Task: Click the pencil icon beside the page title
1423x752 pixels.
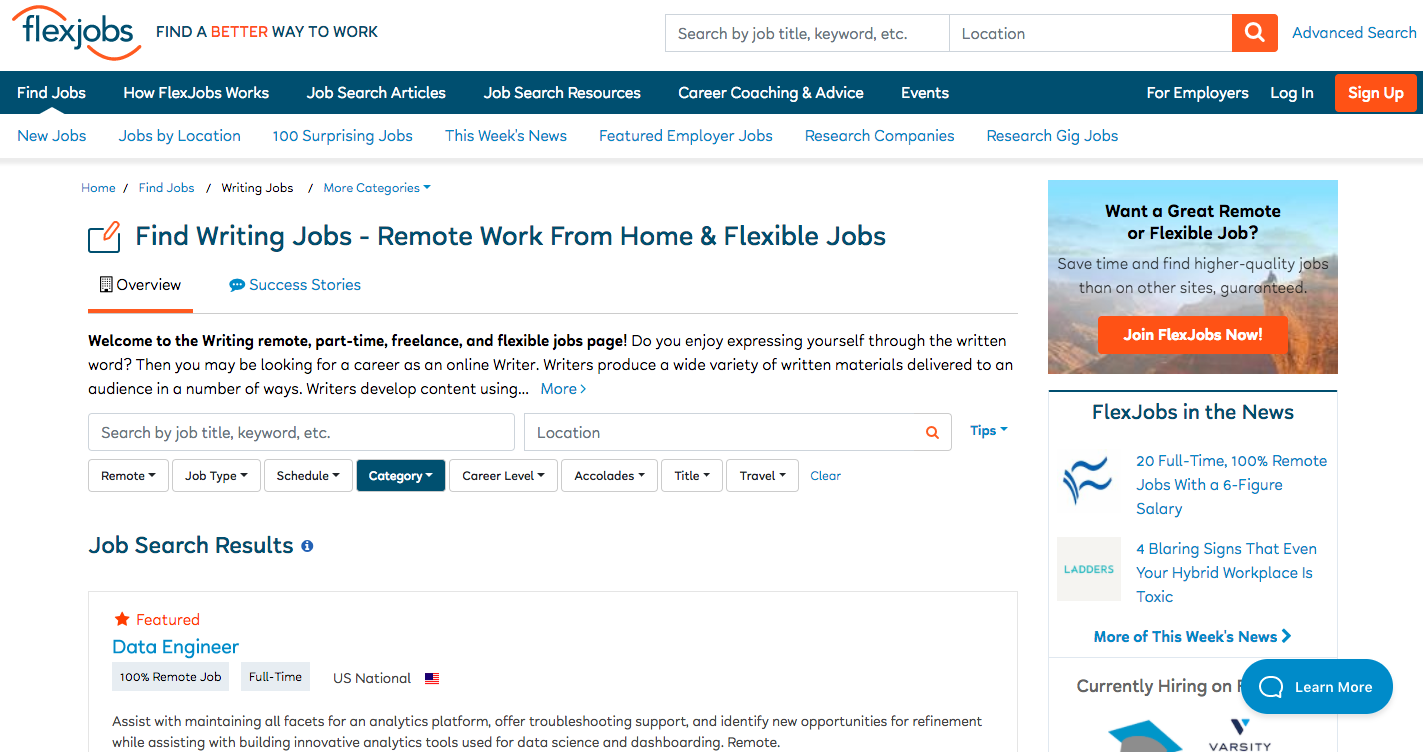Action: tap(104, 237)
